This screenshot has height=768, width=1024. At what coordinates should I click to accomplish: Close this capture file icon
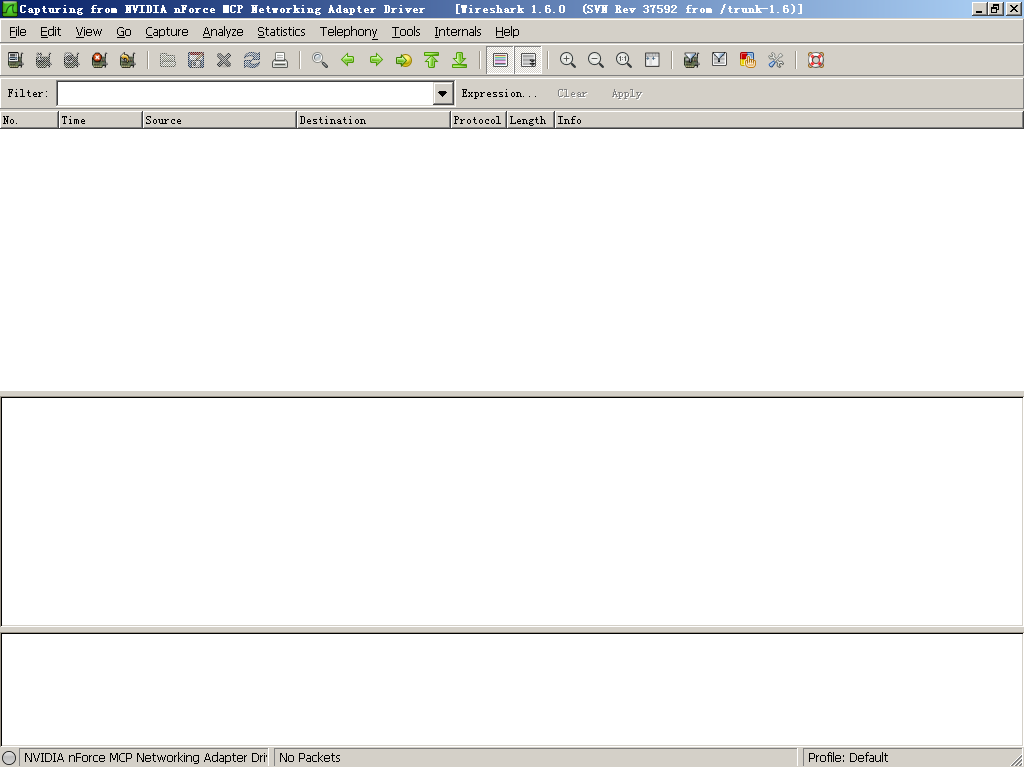coord(224,60)
